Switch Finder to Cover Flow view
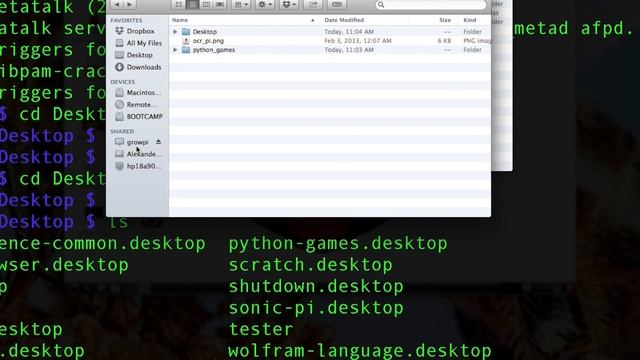 [220, 4]
